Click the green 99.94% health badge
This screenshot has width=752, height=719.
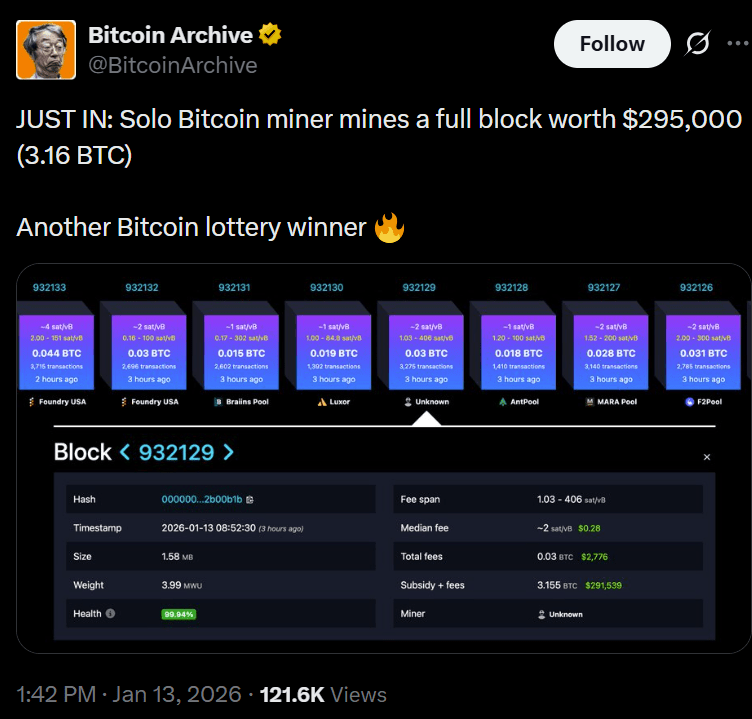[x=178, y=614]
